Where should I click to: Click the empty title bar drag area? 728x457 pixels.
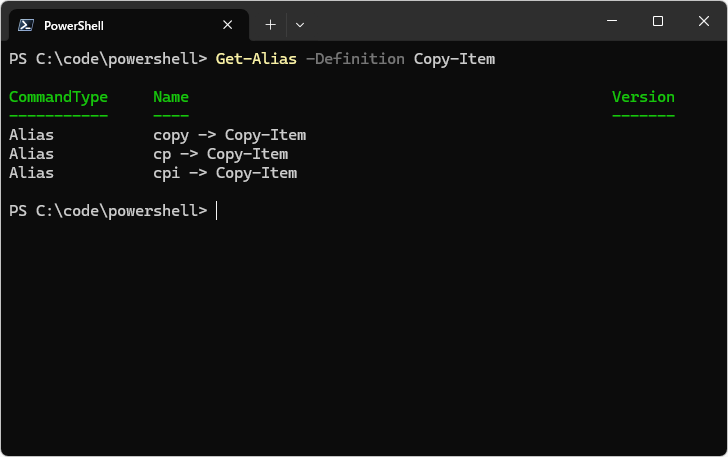(450, 22)
